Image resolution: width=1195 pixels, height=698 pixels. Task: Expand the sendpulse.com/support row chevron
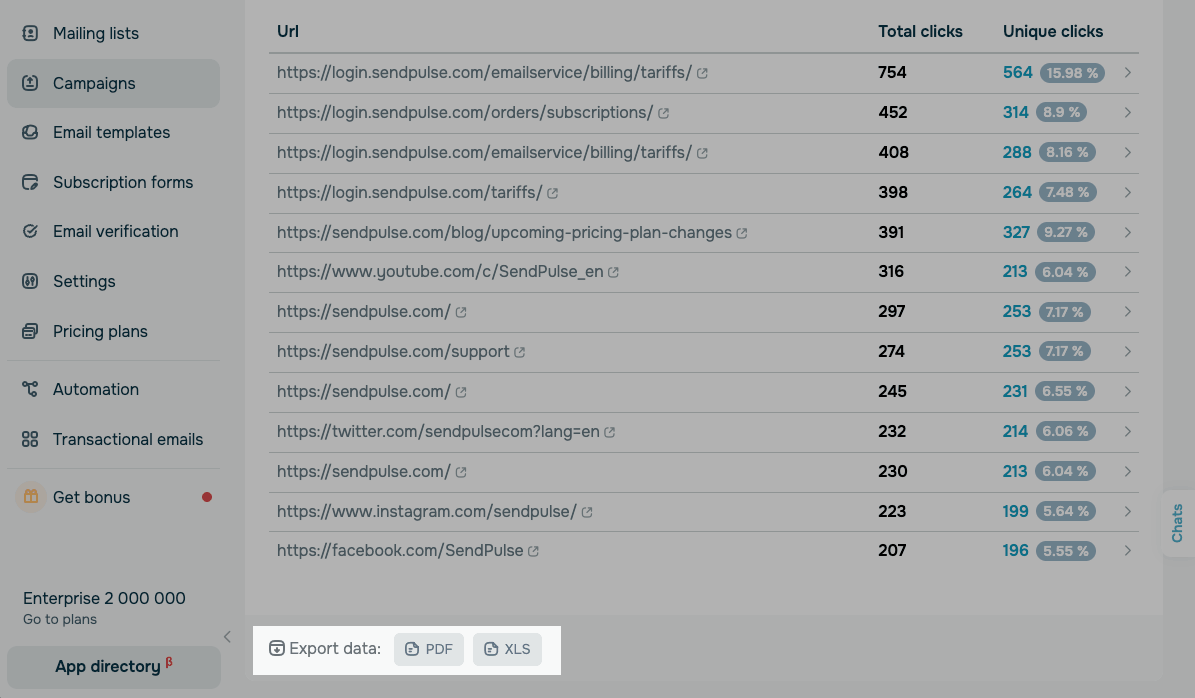pyautogui.click(x=1127, y=352)
